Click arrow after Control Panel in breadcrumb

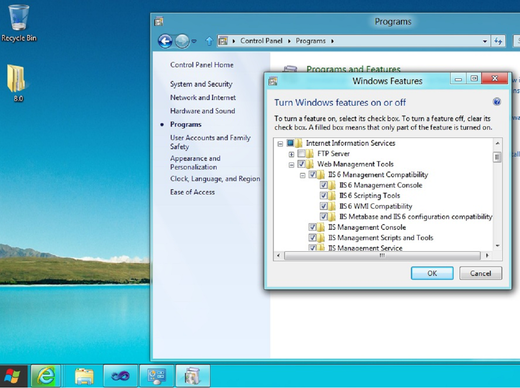[289, 41]
